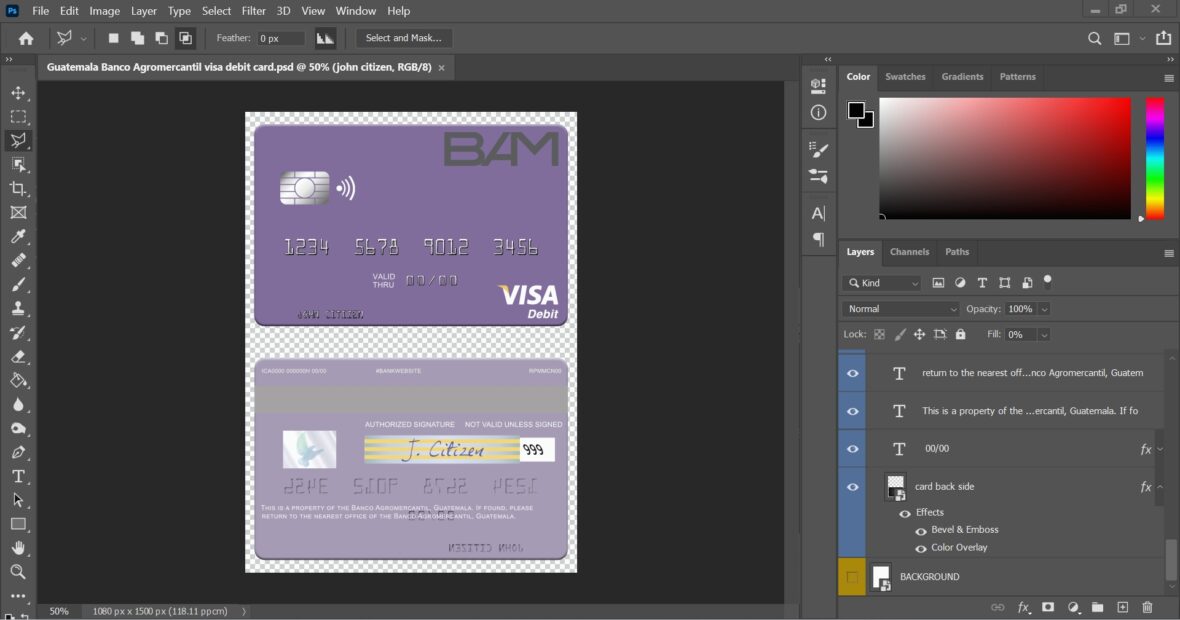
Task: Open the Fill dropdown arrow
Action: pyautogui.click(x=1044, y=335)
